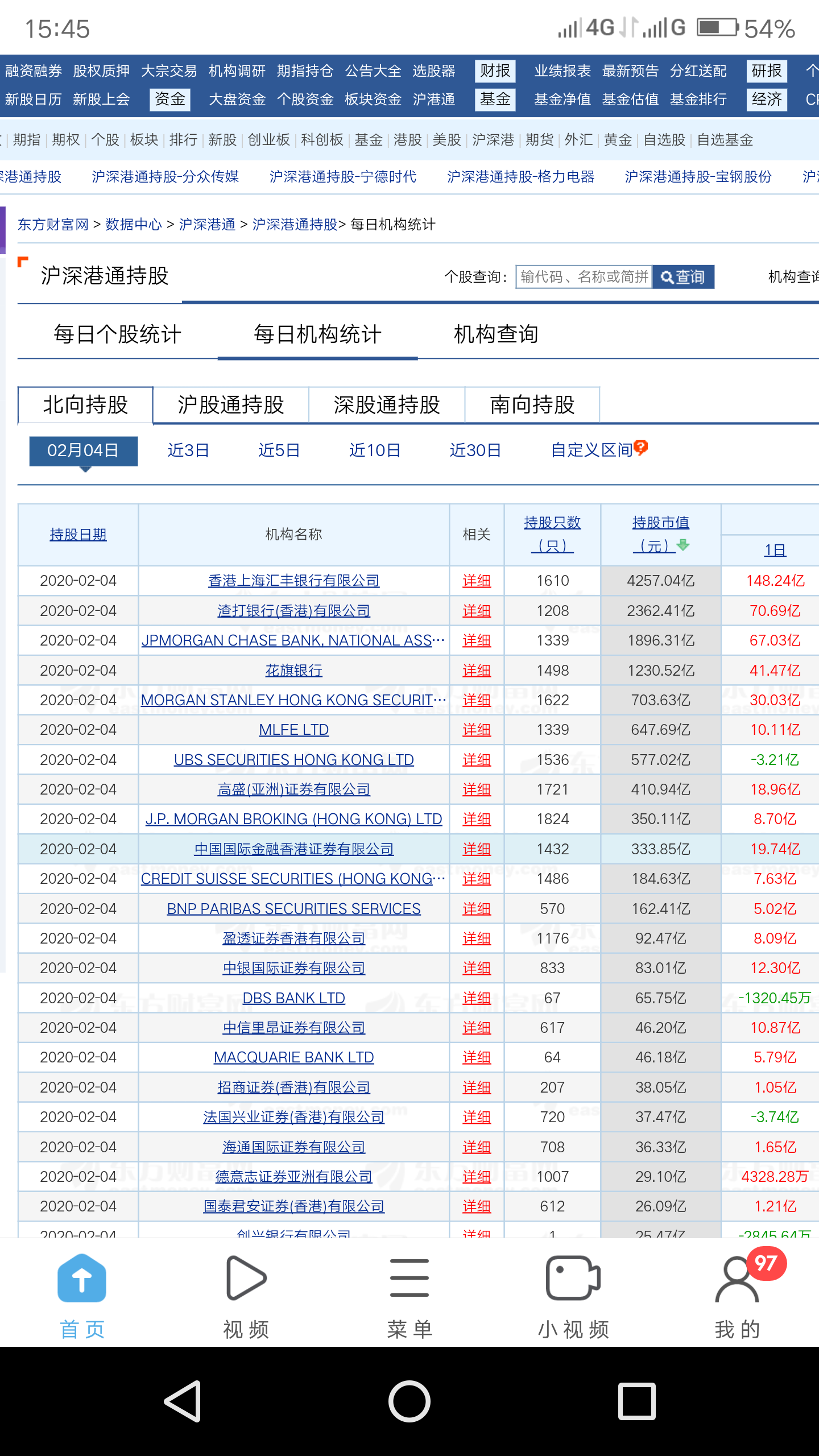
Task: Click the 研报 category label
Action: [x=767, y=71]
